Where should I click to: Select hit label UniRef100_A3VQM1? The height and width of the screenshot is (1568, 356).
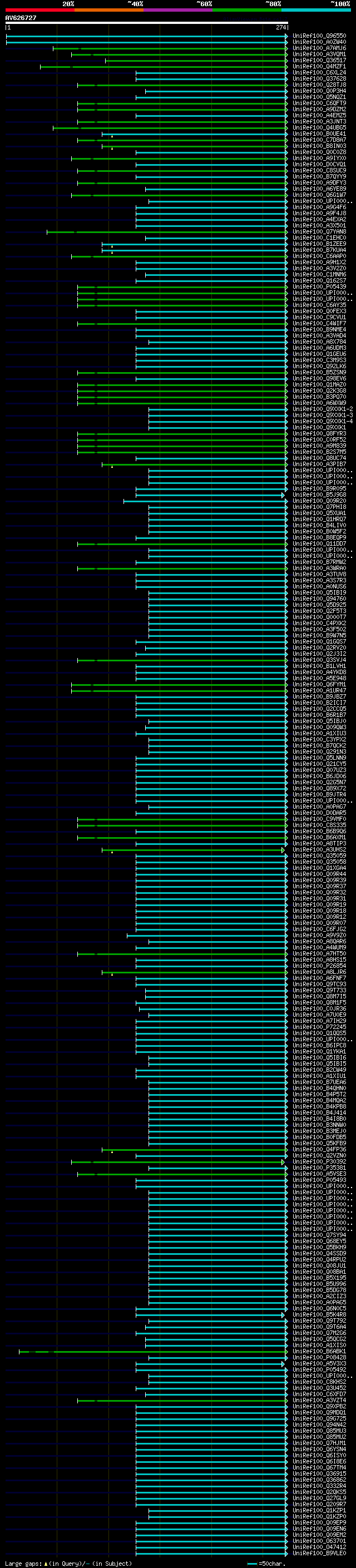pos(319,54)
